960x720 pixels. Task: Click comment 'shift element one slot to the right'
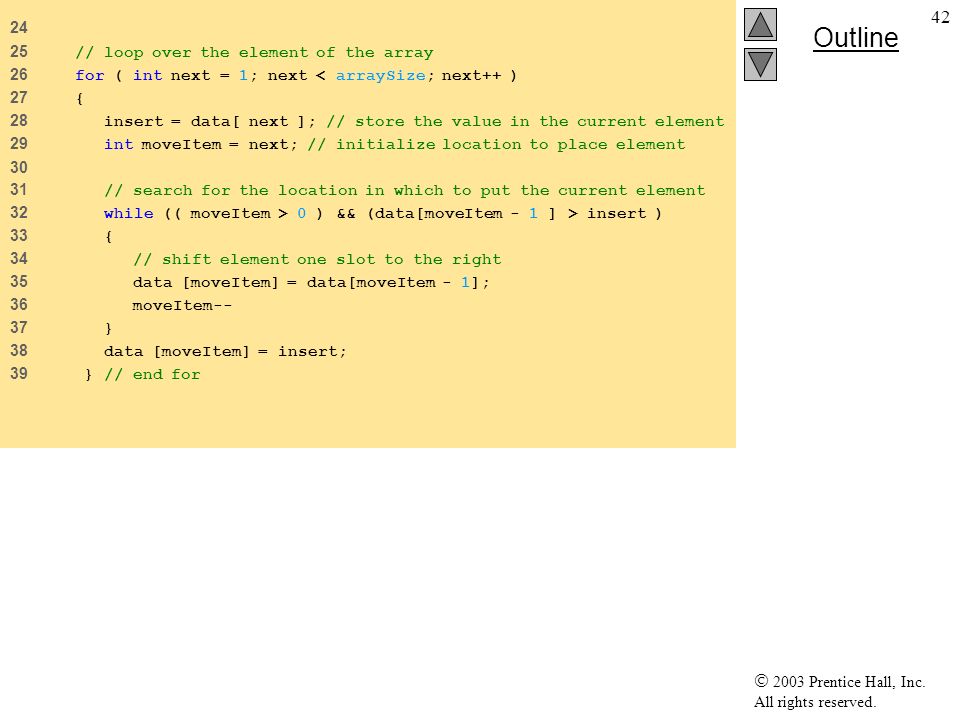tap(317, 260)
